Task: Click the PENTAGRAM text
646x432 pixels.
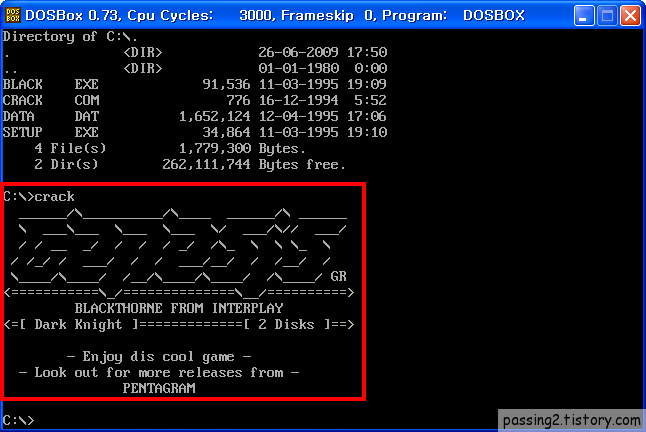Action: 159,388
